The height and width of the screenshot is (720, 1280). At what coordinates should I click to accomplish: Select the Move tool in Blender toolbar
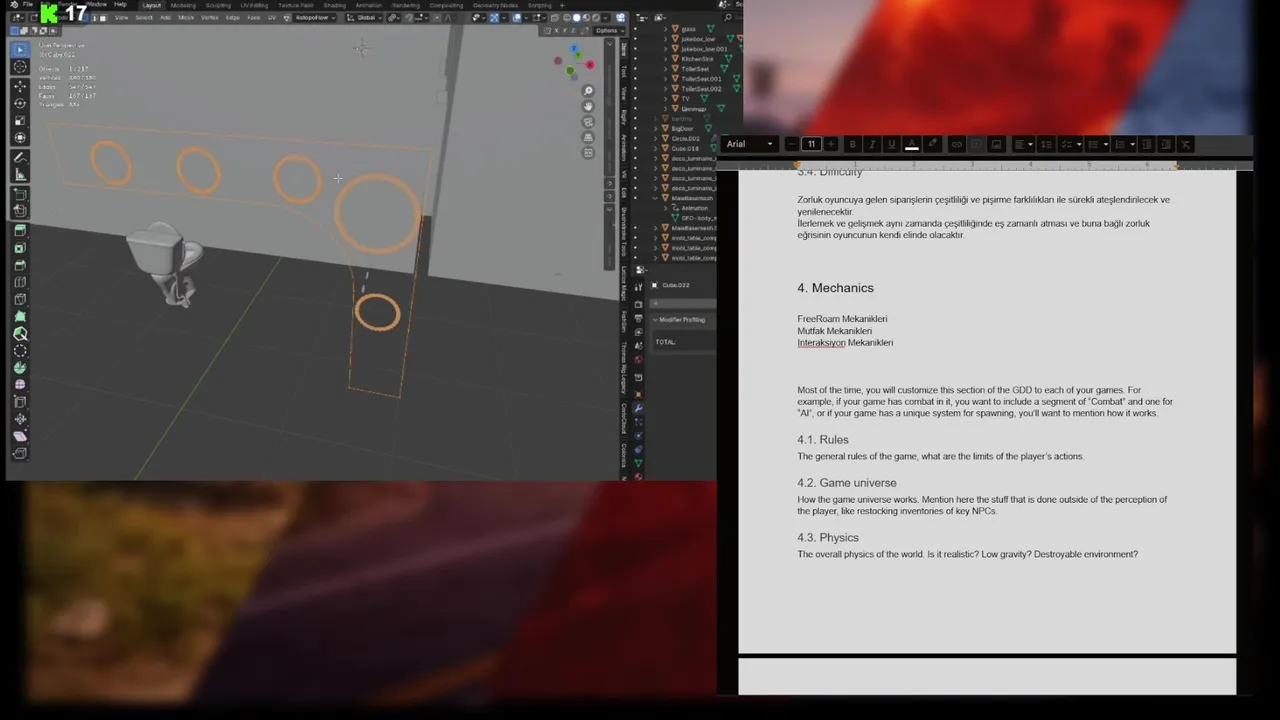point(19,85)
